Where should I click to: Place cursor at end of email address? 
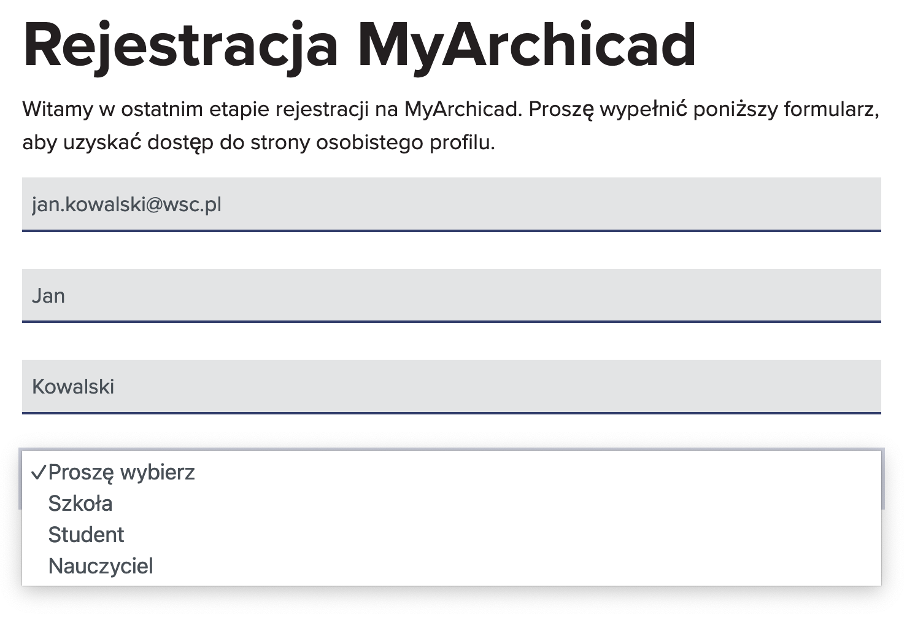coord(223,204)
